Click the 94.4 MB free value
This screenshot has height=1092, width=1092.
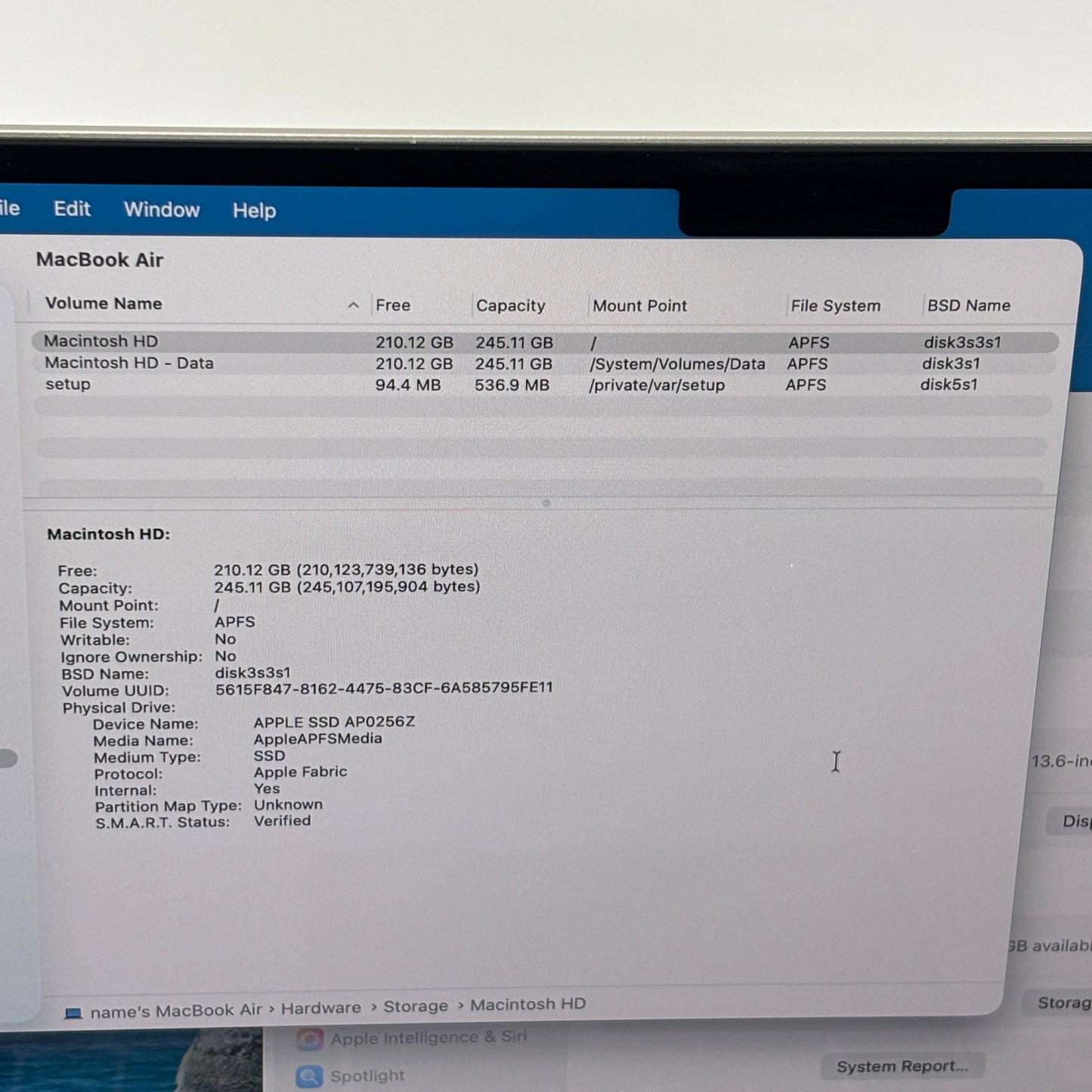point(408,385)
